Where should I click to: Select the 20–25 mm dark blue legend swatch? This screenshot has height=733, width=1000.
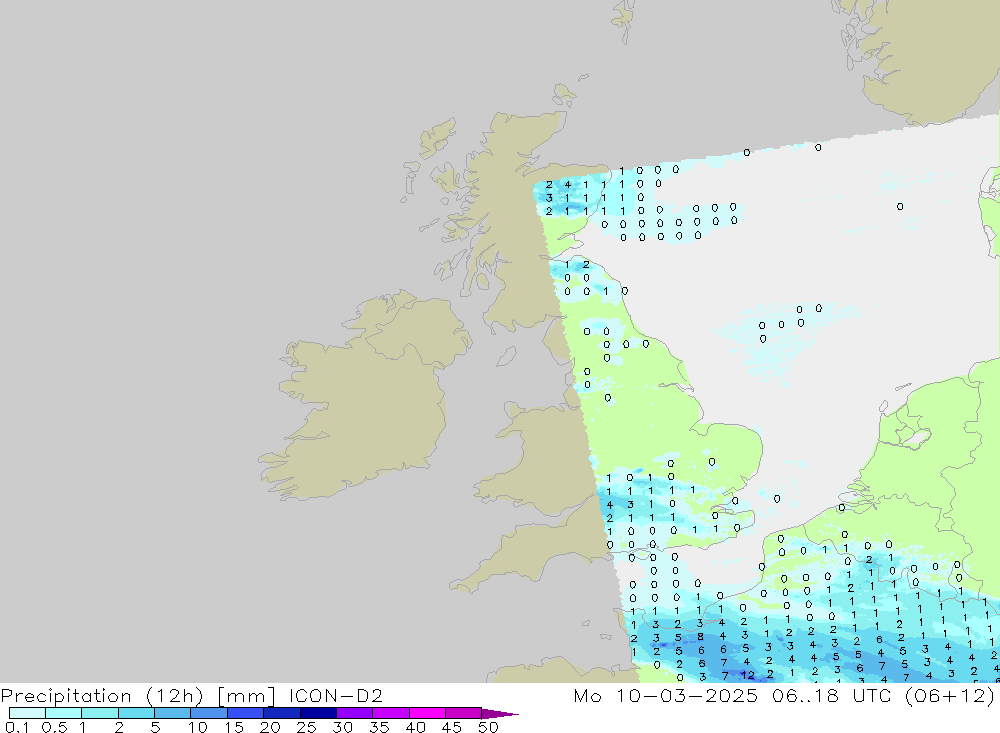(282, 713)
